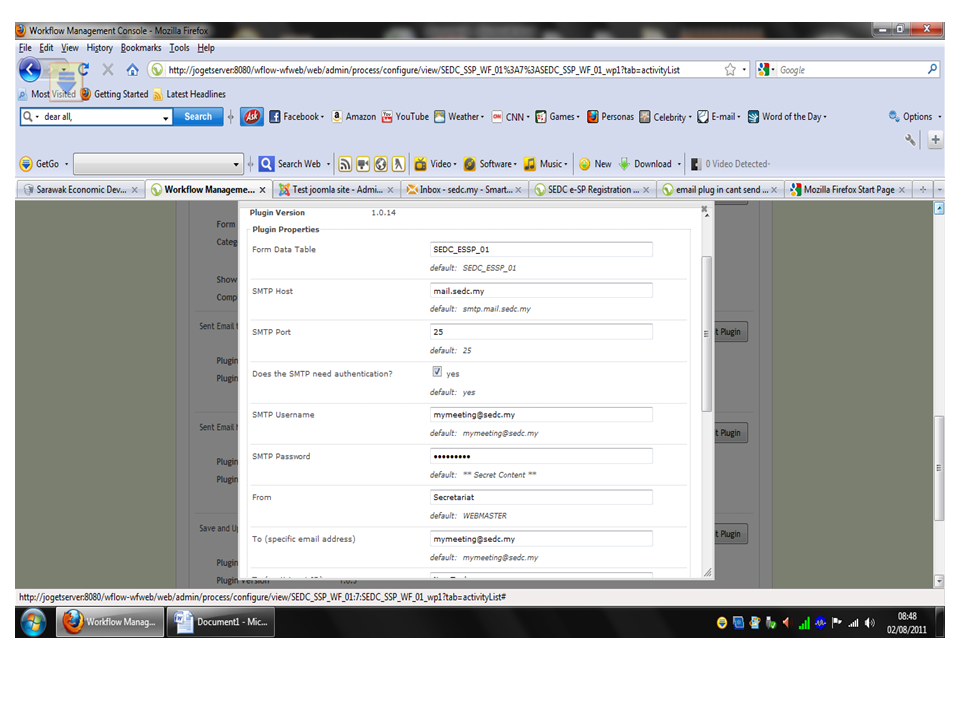960x720 pixels.
Task: Click the SMTP Host input field
Action: (541, 291)
